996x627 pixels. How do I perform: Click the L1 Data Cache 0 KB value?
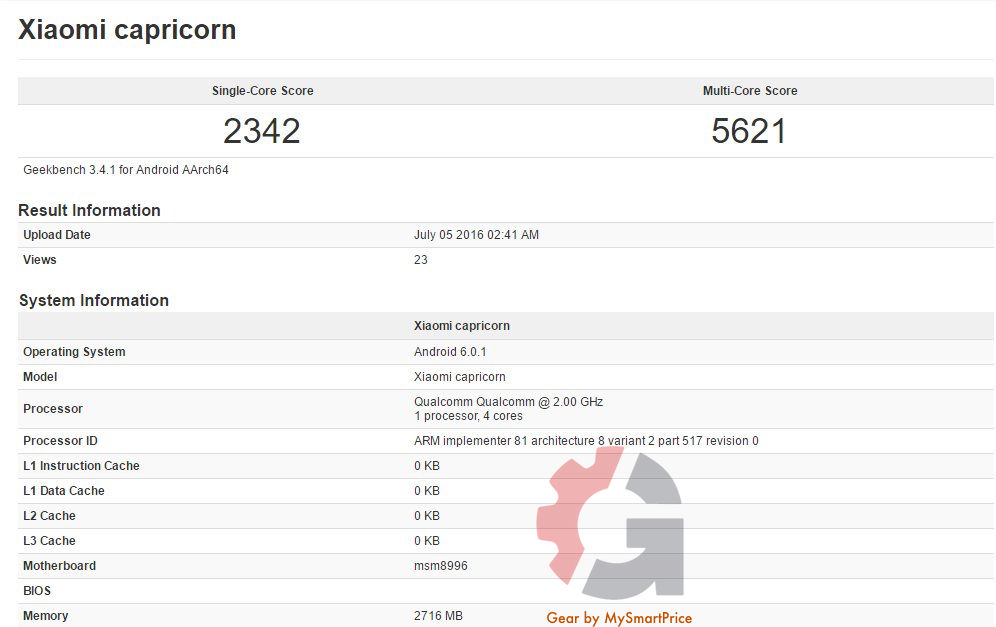(x=427, y=490)
